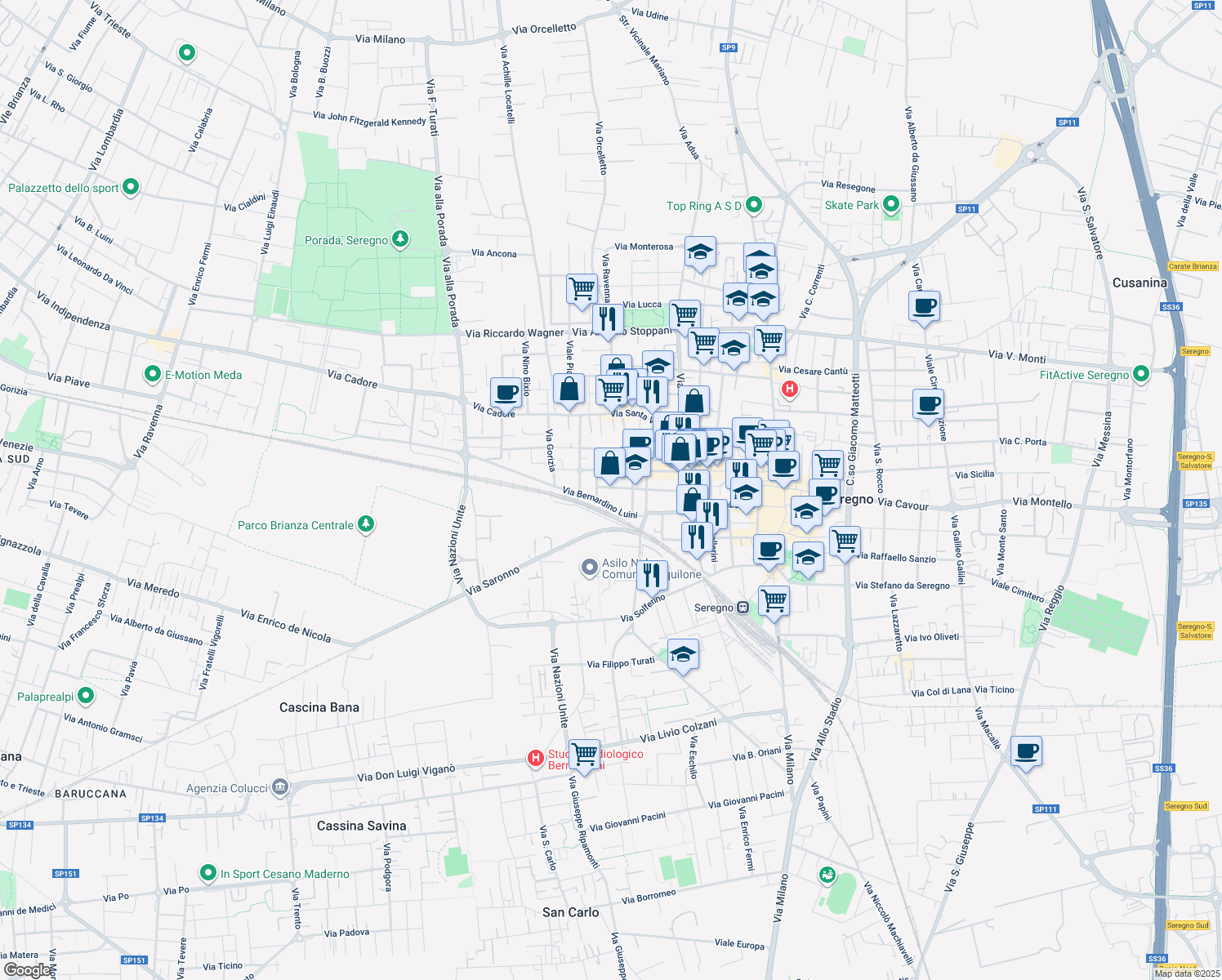1222x980 pixels.
Task: Select school marker on Via Filippo Turati
Action: [683, 653]
